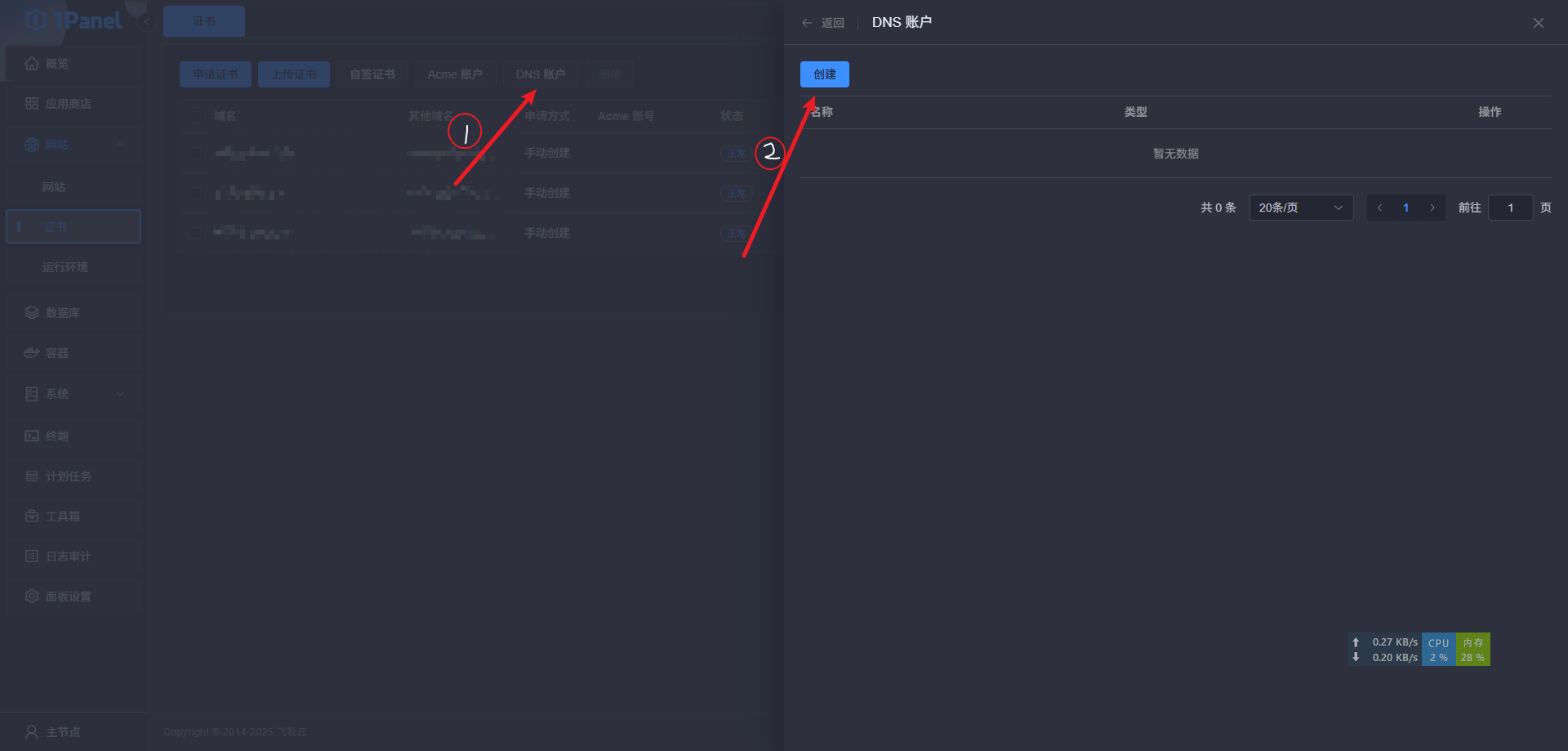The height and width of the screenshot is (751, 1568).
Task: Close the DNS 账户 drawer with the X
Action: tap(1538, 23)
